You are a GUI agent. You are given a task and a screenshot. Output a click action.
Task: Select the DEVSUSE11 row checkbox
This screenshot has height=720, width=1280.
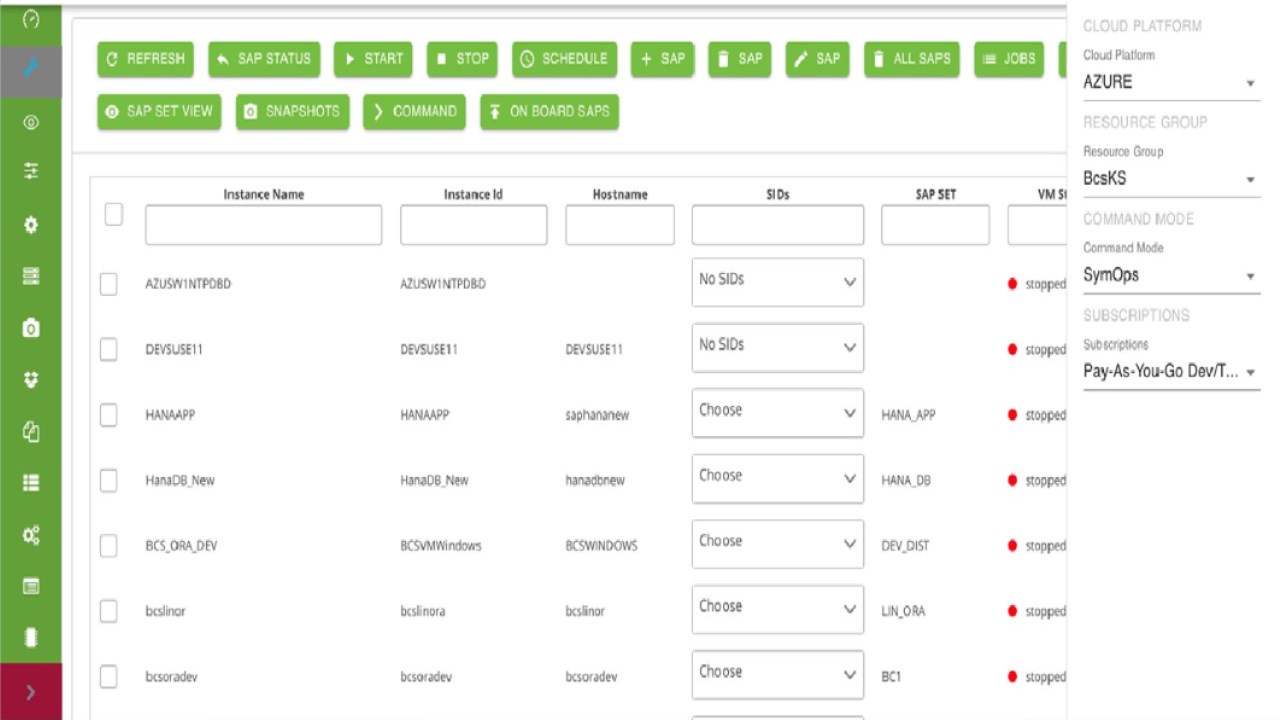[x=109, y=349]
